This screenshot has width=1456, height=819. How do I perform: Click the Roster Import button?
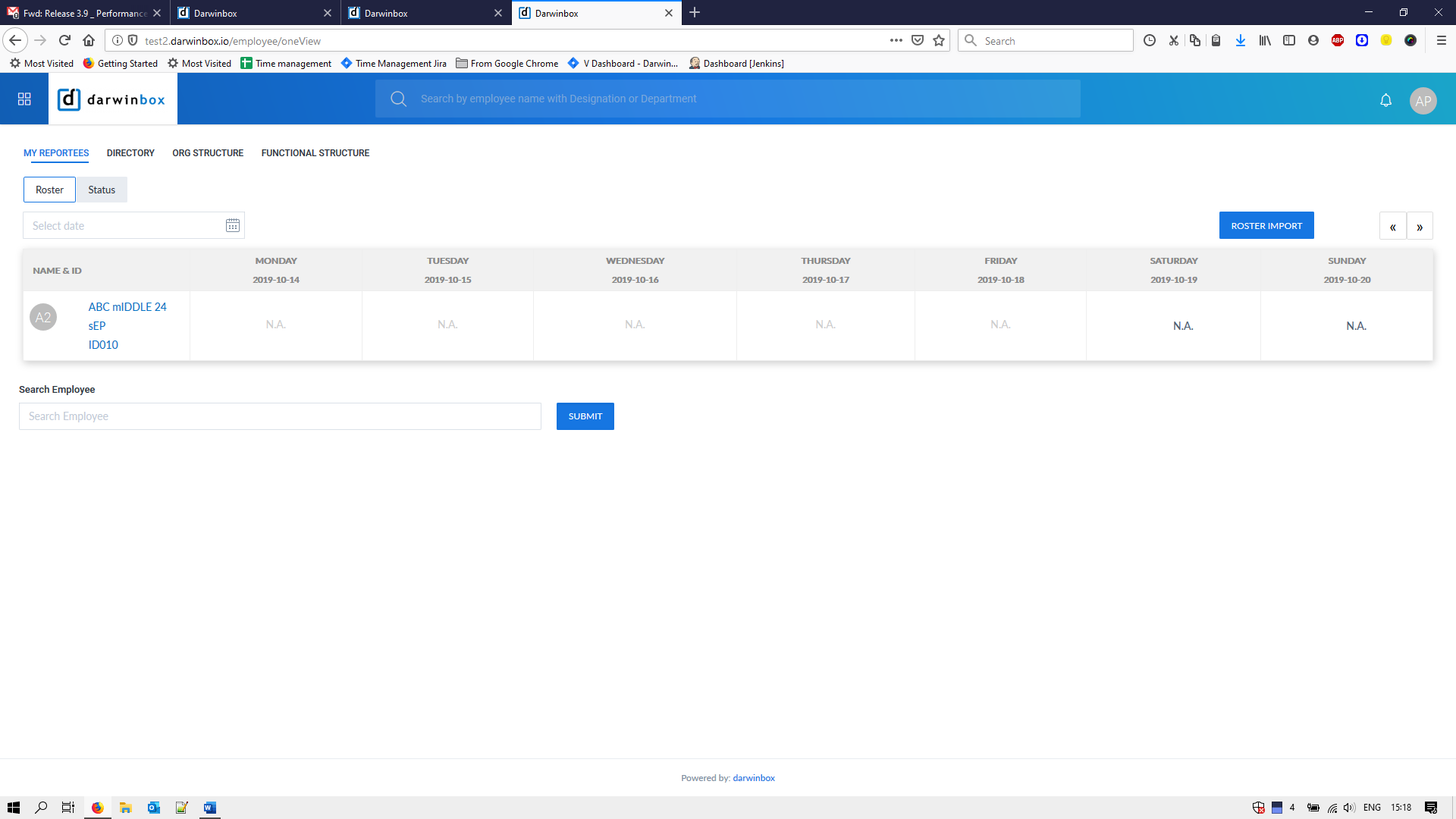pos(1266,226)
